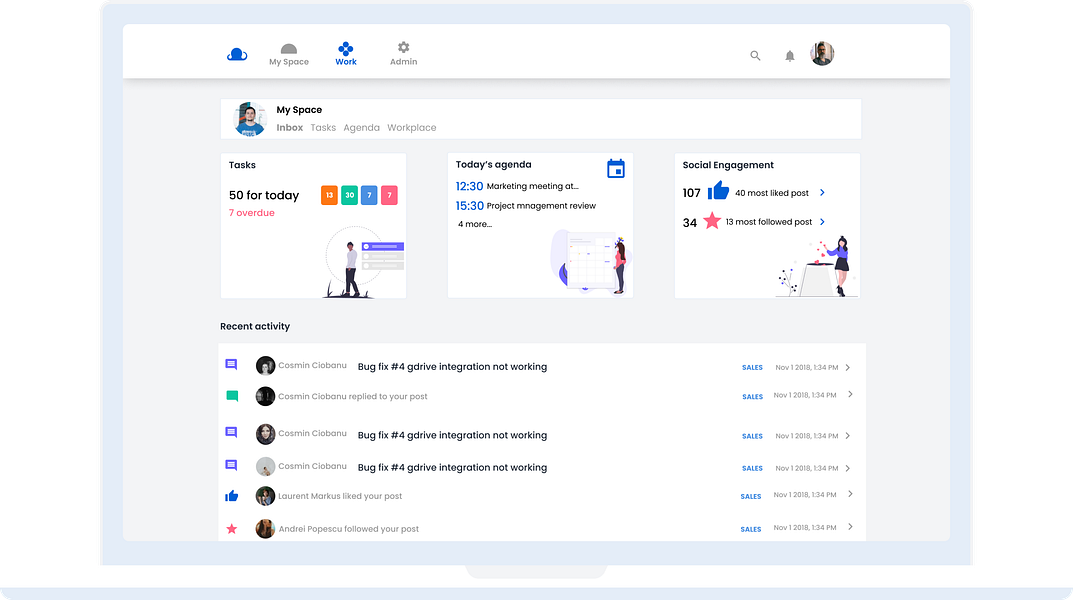The height and width of the screenshot is (600, 1073).
Task: Click the 'Today's agenda' card title
Action: click(493, 165)
